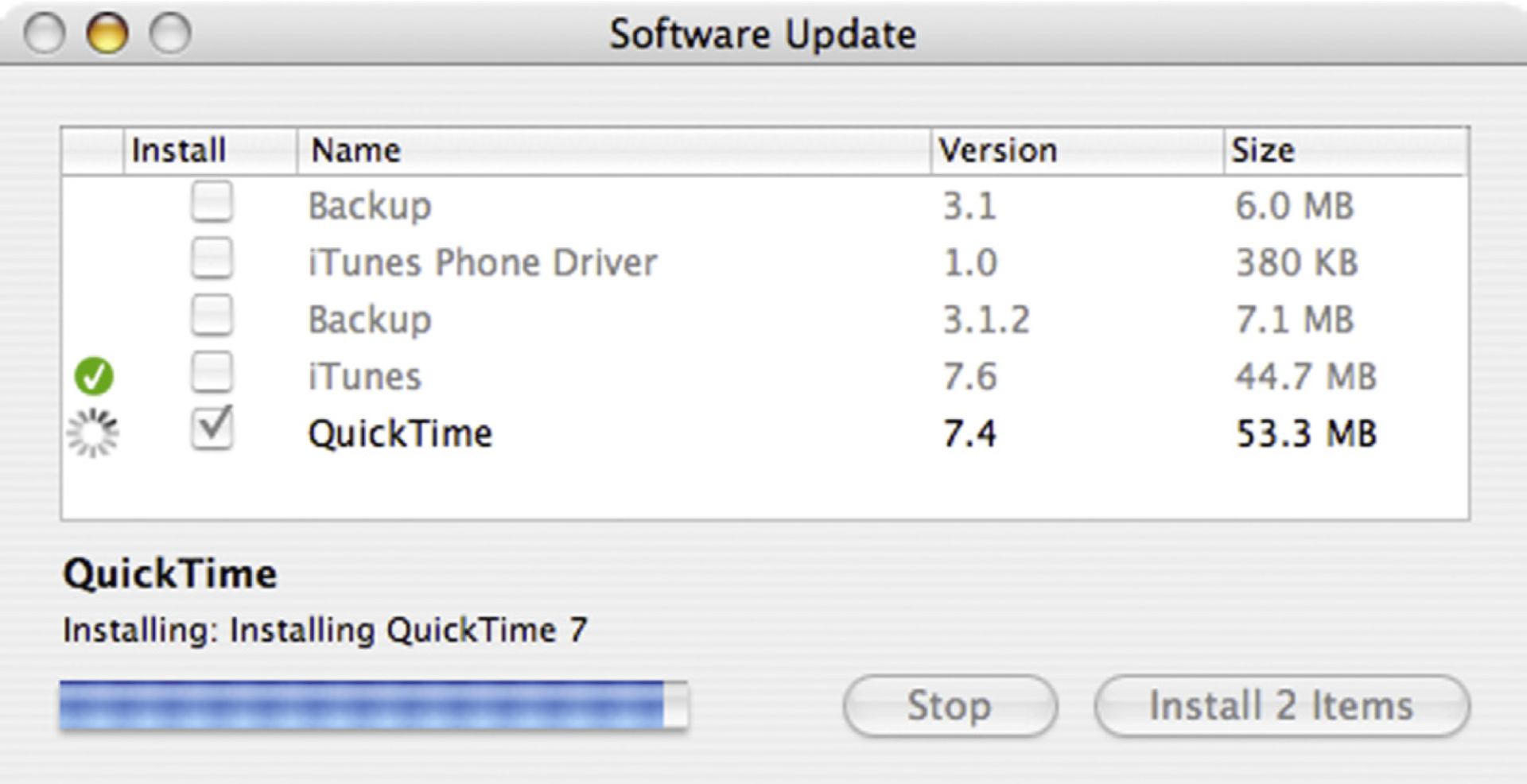This screenshot has height=784, width=1527.
Task: Click the green checkmark beside iTunes
Action: [94, 376]
